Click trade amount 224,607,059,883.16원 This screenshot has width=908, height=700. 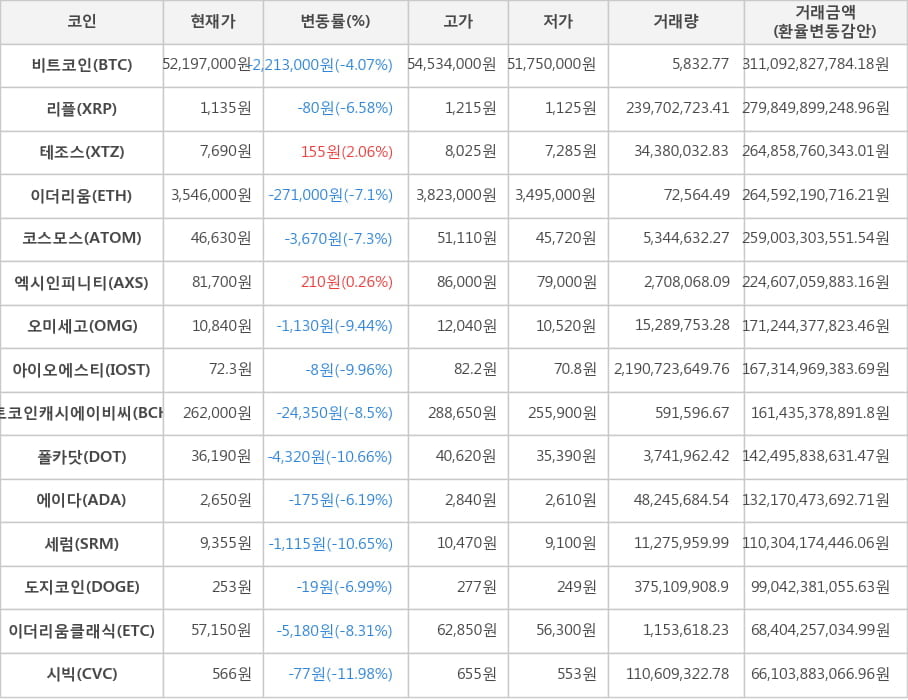pyautogui.click(x=816, y=281)
